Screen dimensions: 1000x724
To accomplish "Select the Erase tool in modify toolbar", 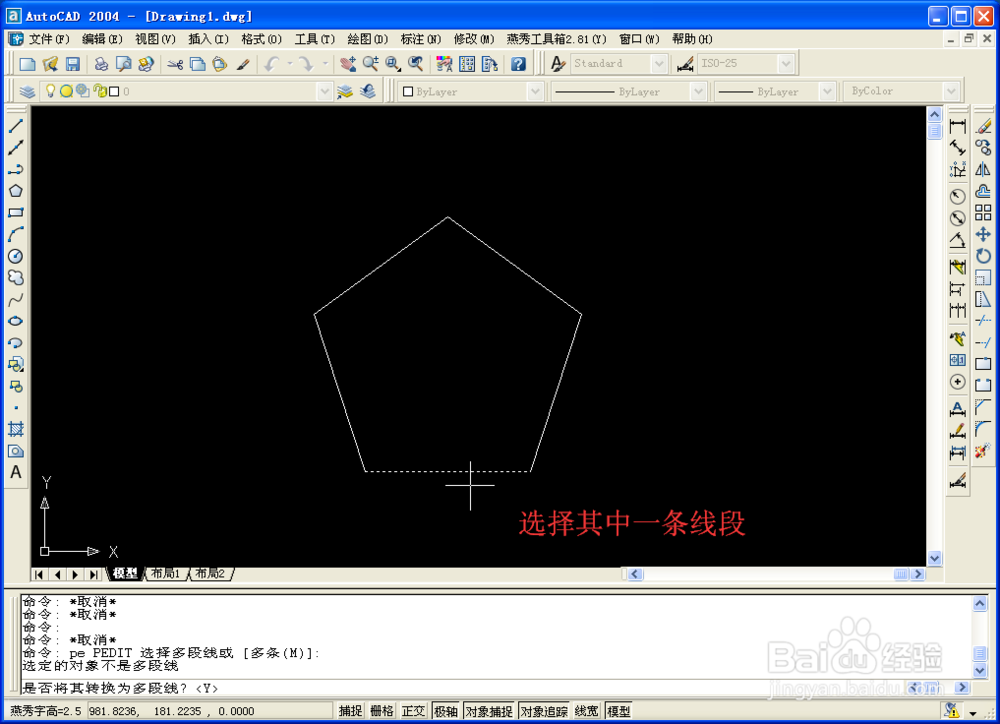I will coord(983,126).
